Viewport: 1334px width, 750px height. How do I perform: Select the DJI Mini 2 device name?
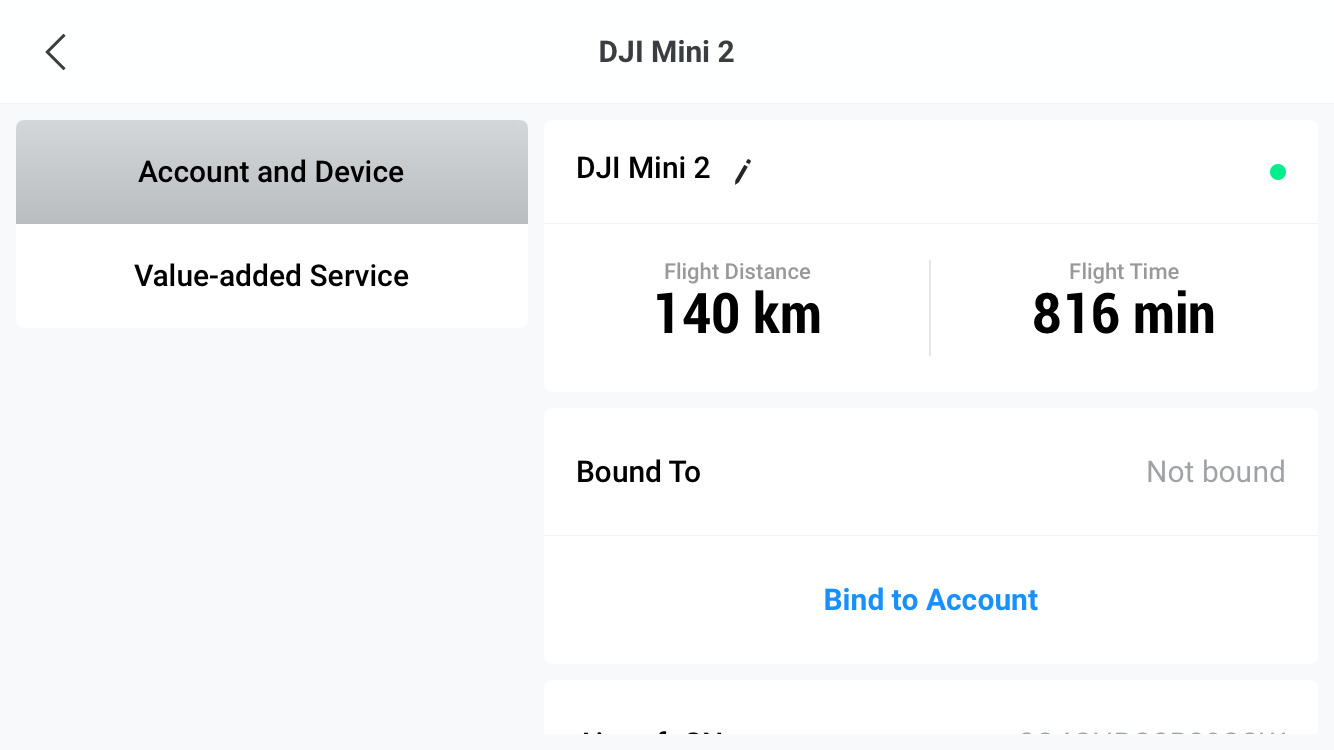pyautogui.click(x=643, y=168)
